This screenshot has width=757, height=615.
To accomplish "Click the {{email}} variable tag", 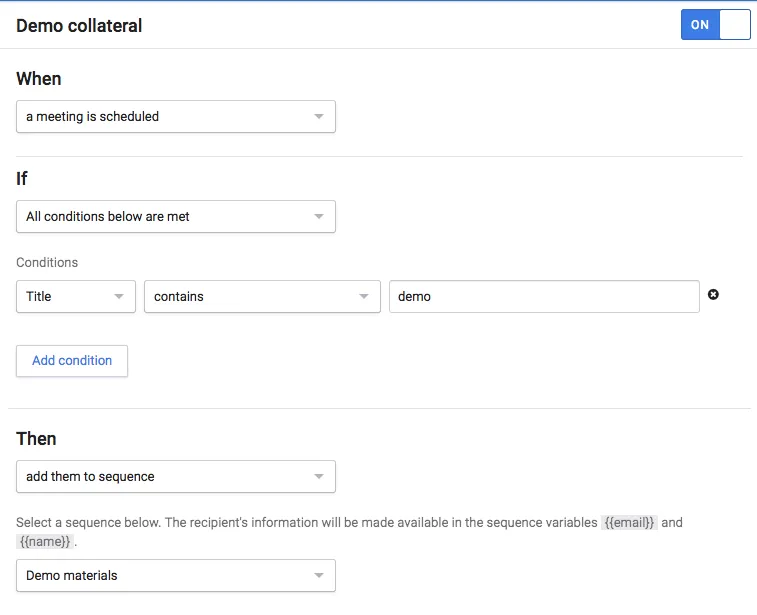I will point(629,522).
